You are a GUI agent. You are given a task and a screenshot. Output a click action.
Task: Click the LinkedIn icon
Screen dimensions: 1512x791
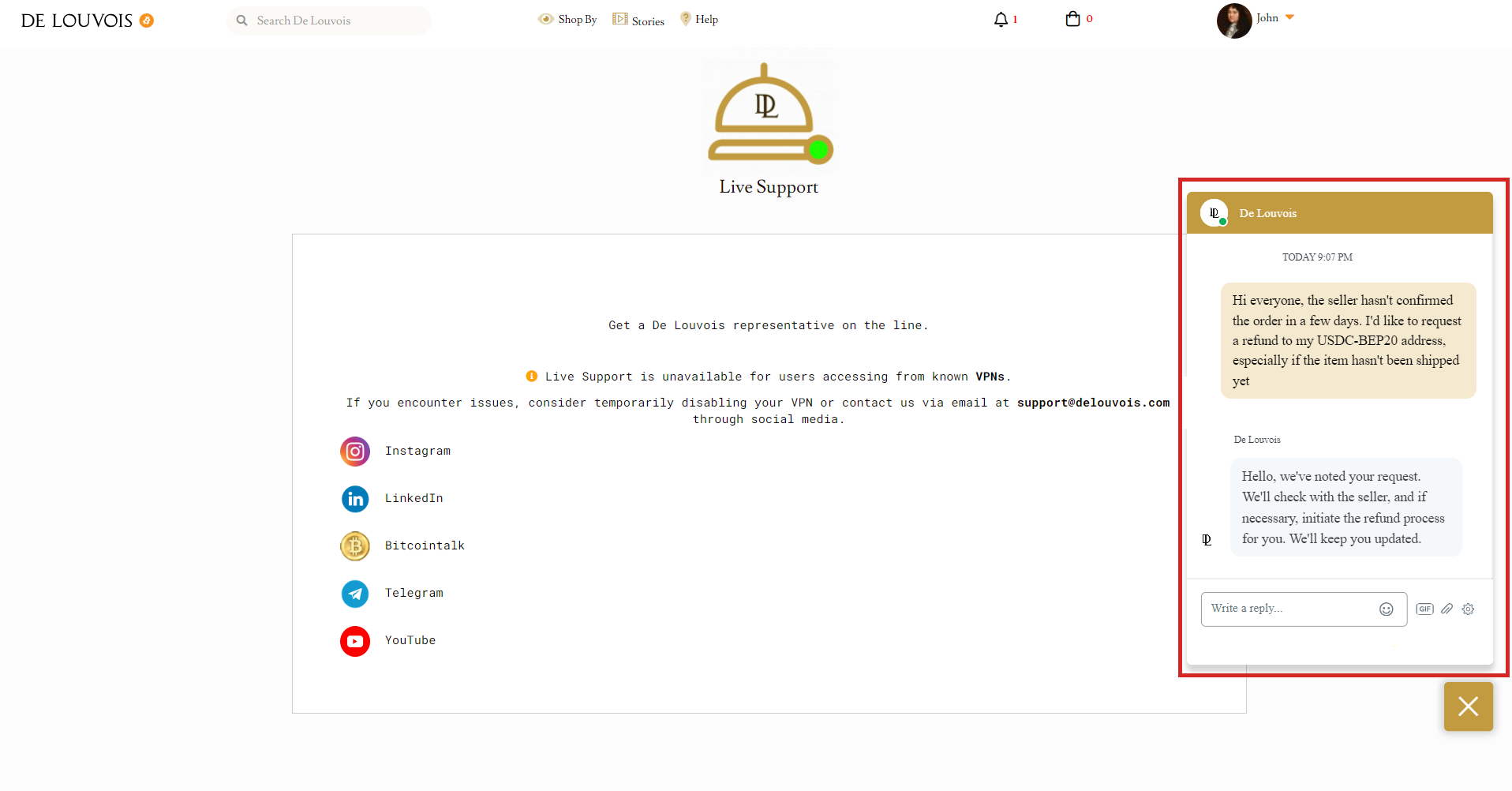[x=355, y=499]
